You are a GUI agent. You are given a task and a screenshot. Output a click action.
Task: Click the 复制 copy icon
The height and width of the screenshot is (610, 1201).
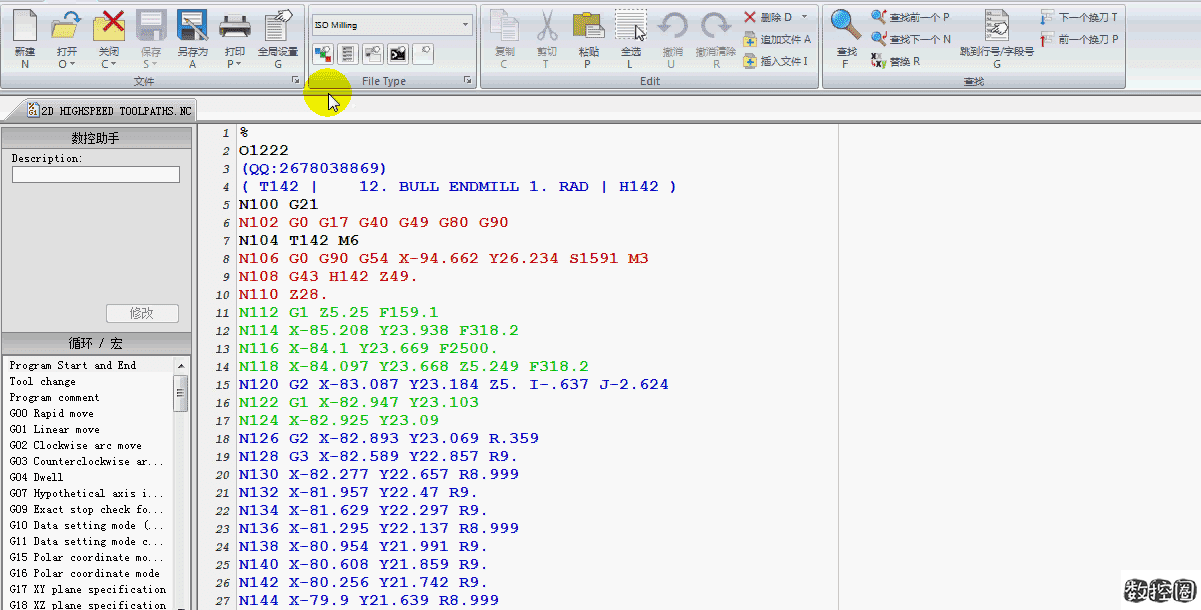[x=505, y=28]
